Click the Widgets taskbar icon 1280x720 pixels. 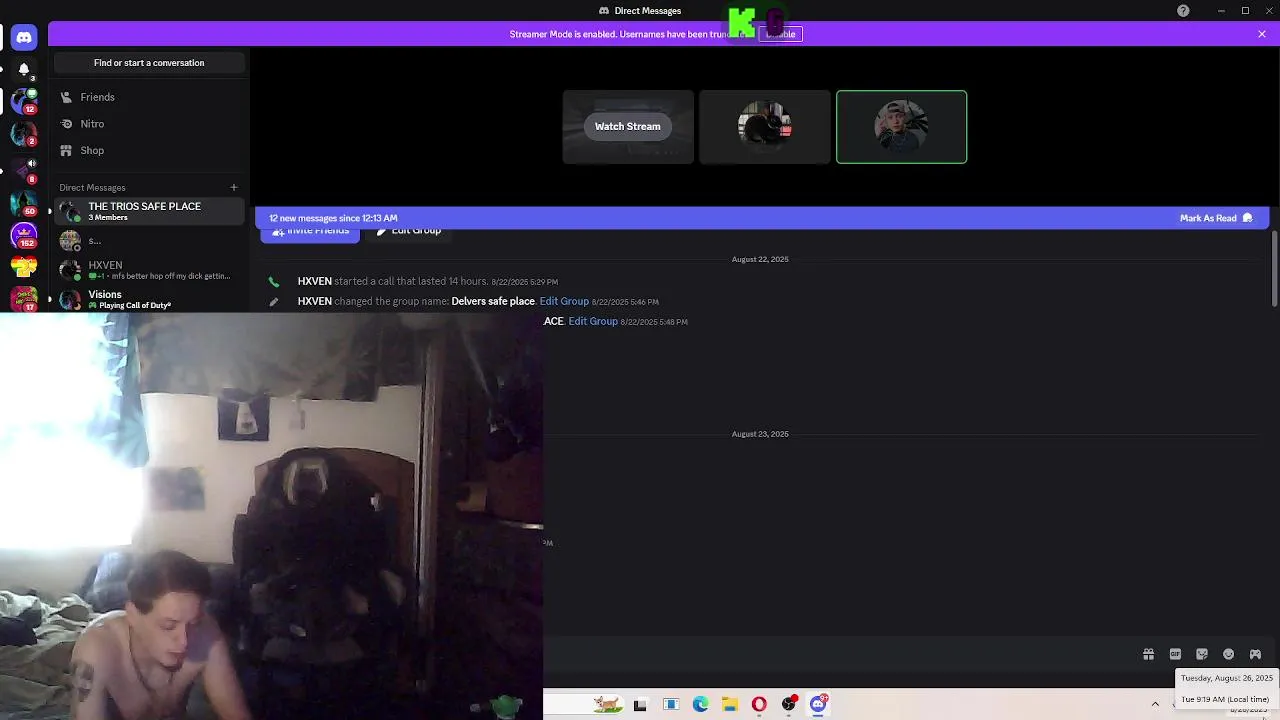(x=671, y=704)
